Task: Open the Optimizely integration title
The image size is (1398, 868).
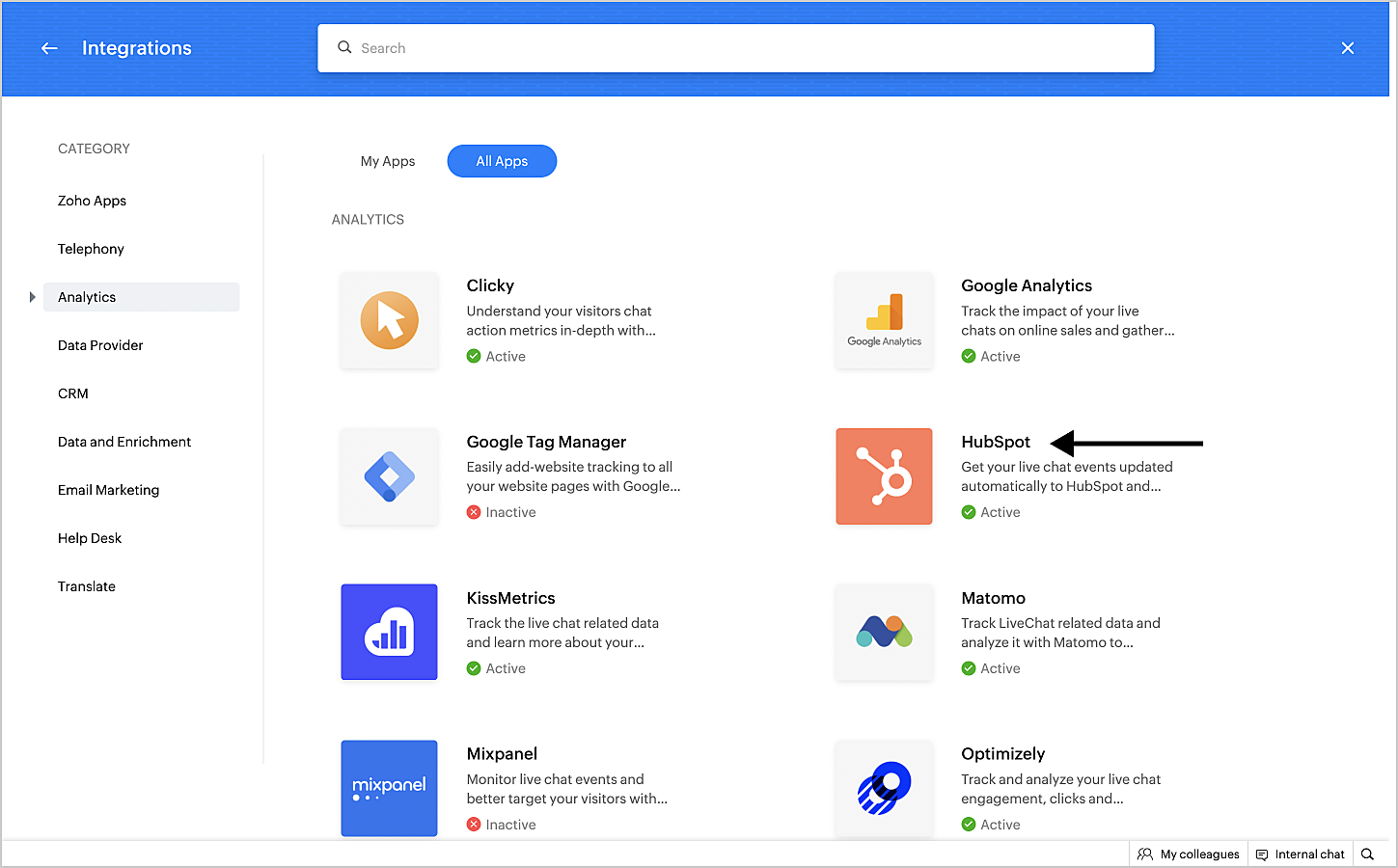Action: coord(1003,754)
